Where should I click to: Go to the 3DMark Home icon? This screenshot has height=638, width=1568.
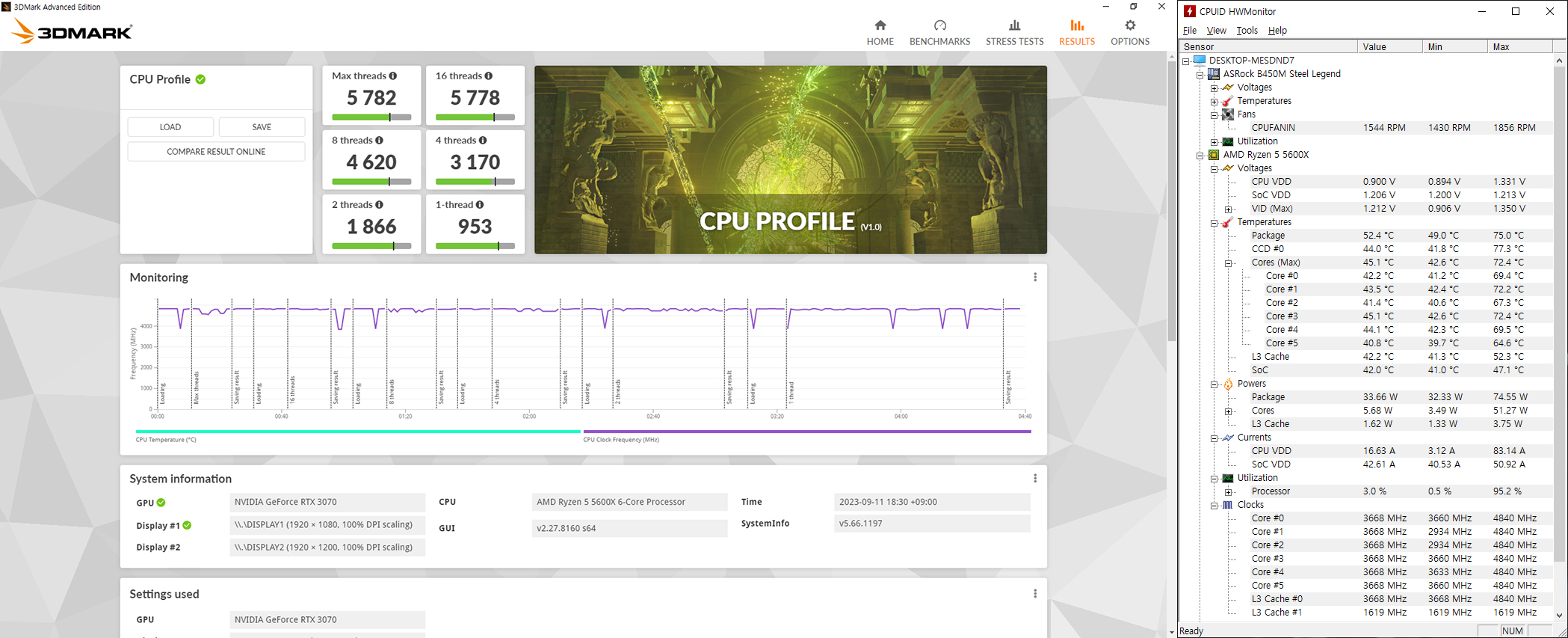pos(880,25)
